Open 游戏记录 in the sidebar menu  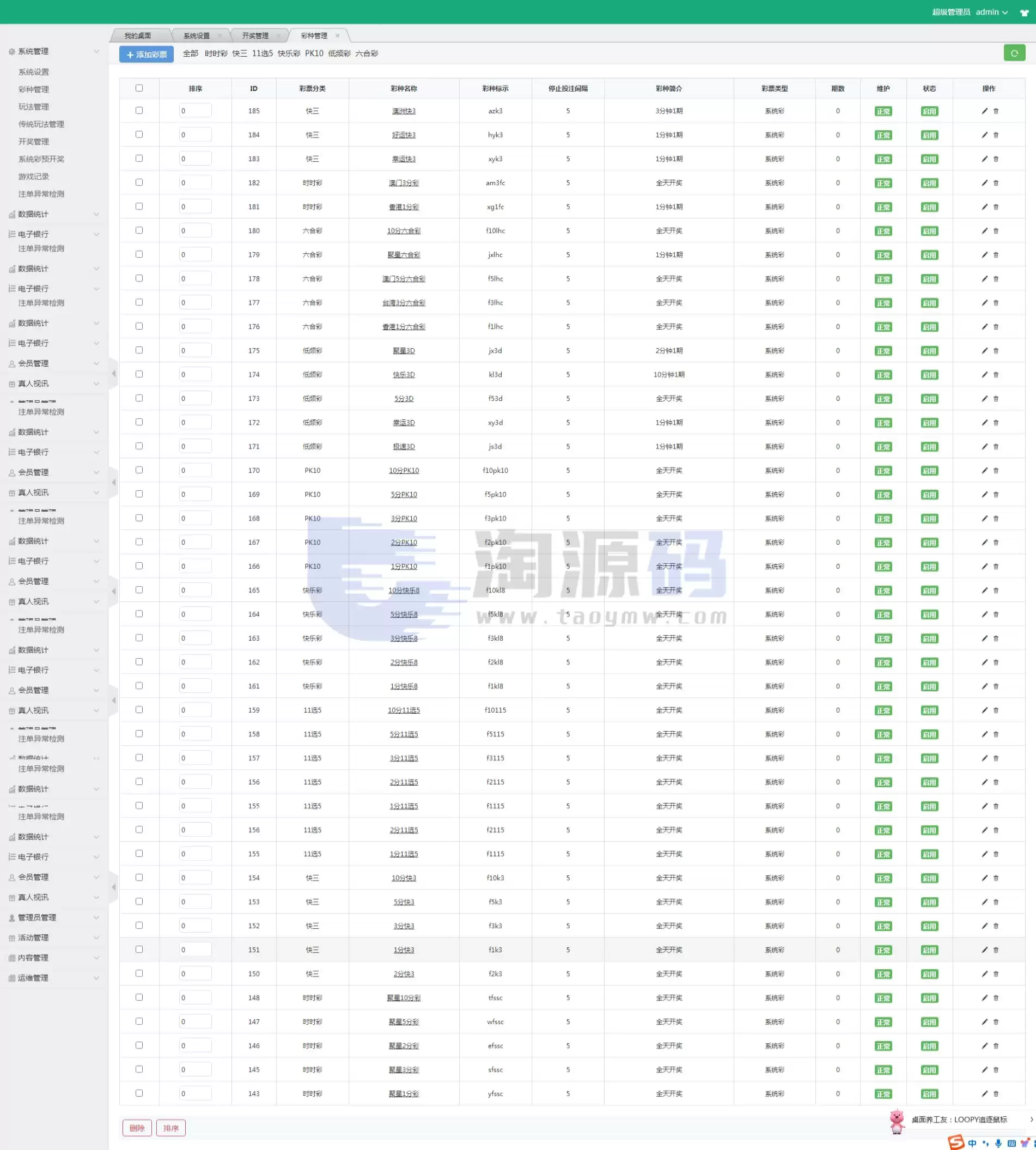click(x=34, y=177)
